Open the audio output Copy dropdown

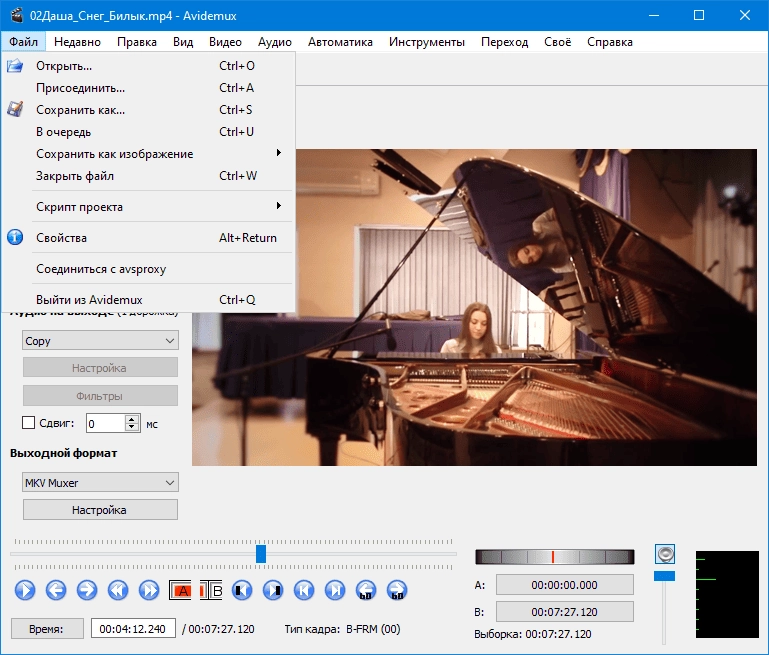[x=100, y=340]
